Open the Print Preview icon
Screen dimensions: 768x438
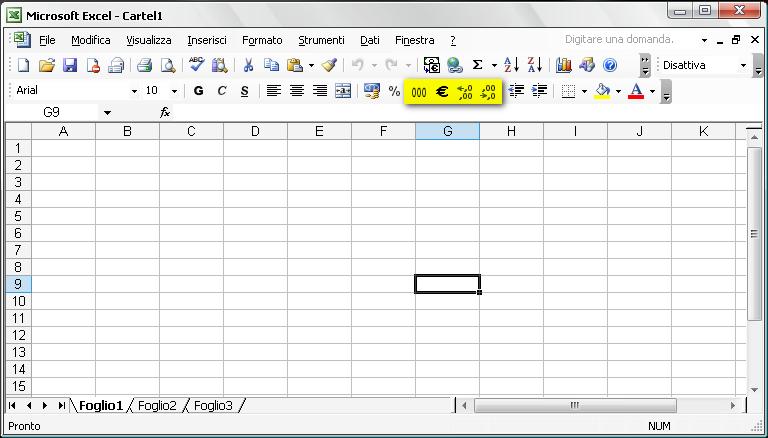point(168,65)
